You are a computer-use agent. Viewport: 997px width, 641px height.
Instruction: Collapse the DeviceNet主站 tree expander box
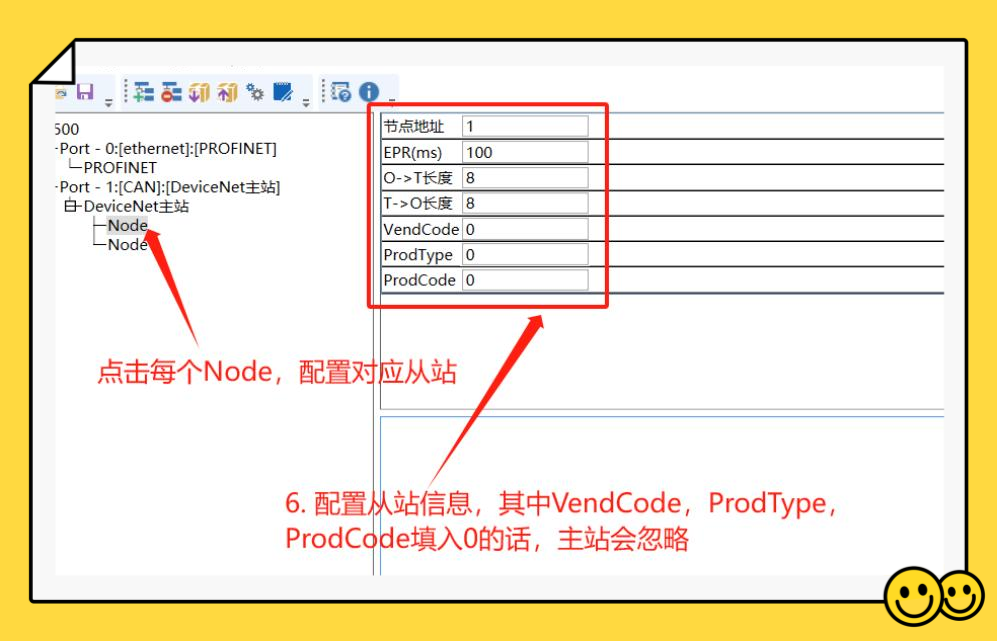coord(70,205)
